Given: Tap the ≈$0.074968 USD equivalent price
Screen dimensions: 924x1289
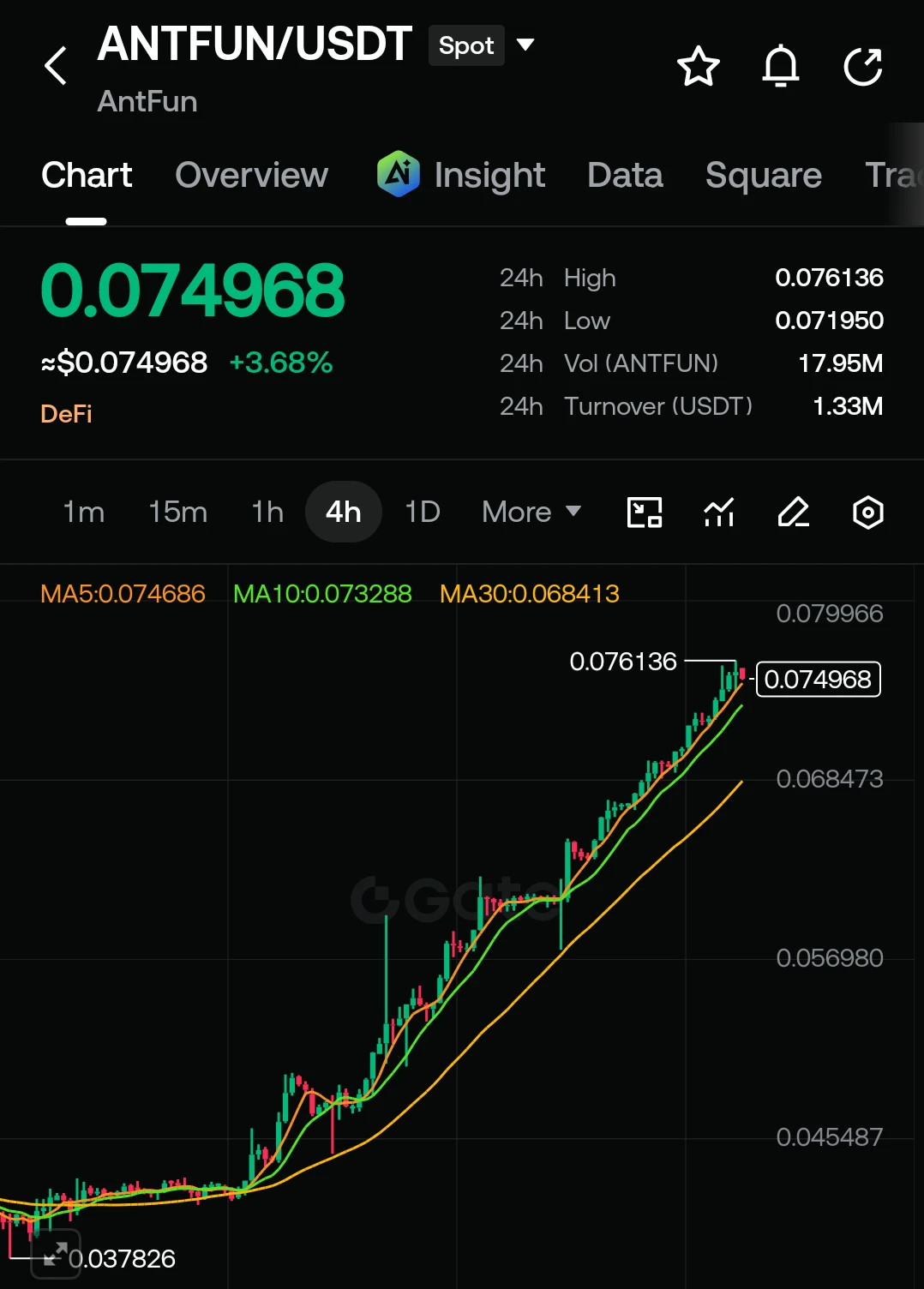Looking at the screenshot, I should click(x=124, y=363).
